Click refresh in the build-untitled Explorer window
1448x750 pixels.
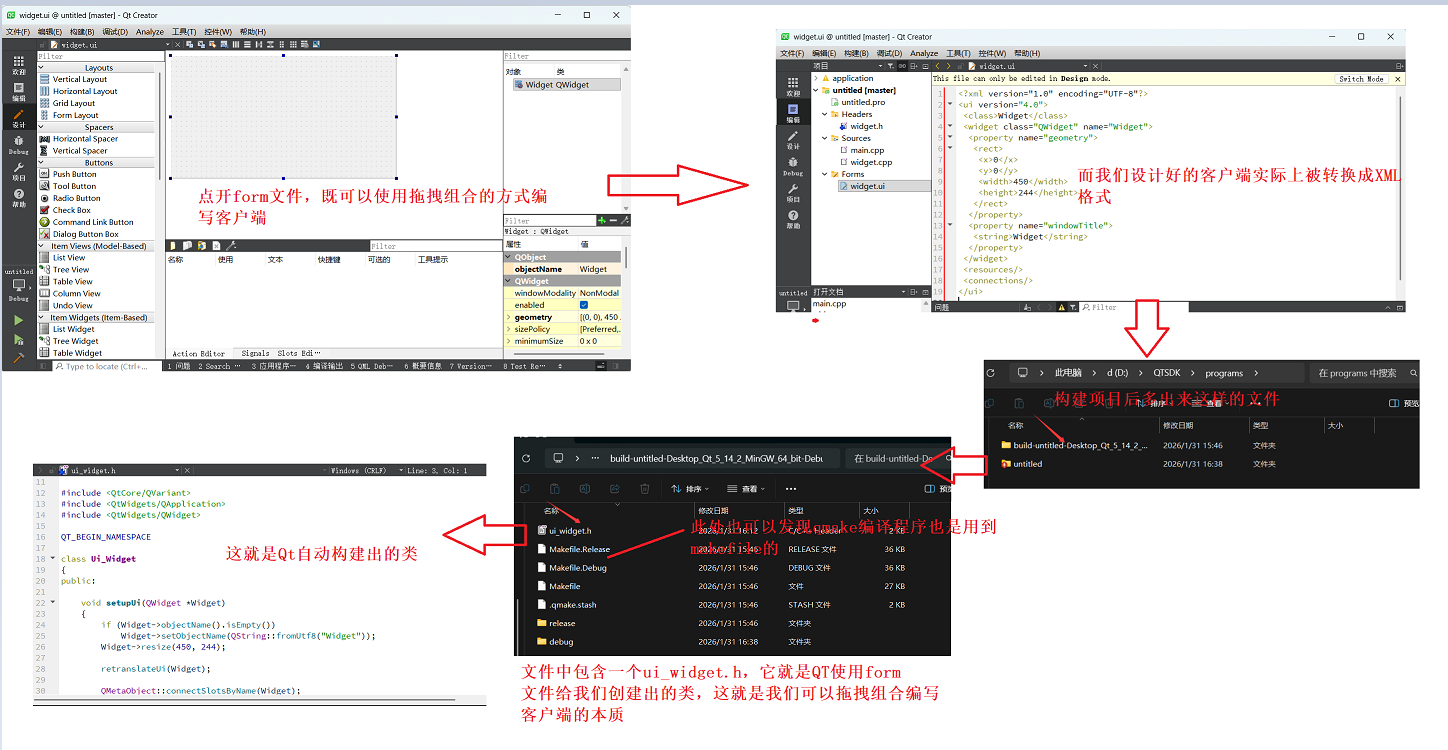526,458
